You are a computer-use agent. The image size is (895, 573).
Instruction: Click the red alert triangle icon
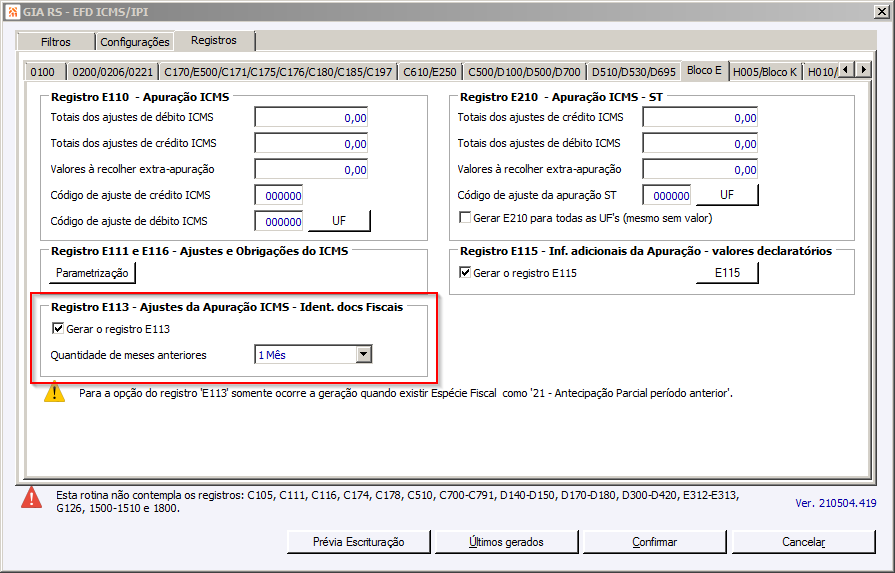[x=31, y=497]
